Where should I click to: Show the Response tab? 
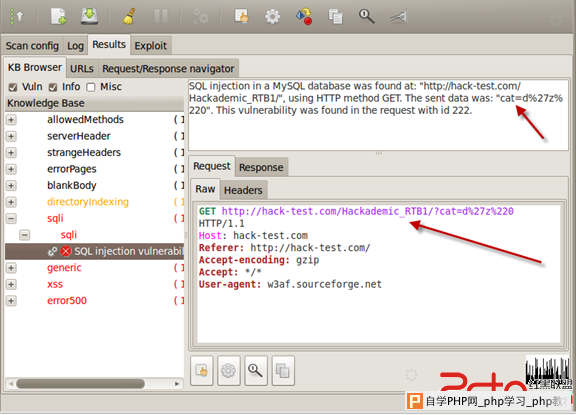261,167
